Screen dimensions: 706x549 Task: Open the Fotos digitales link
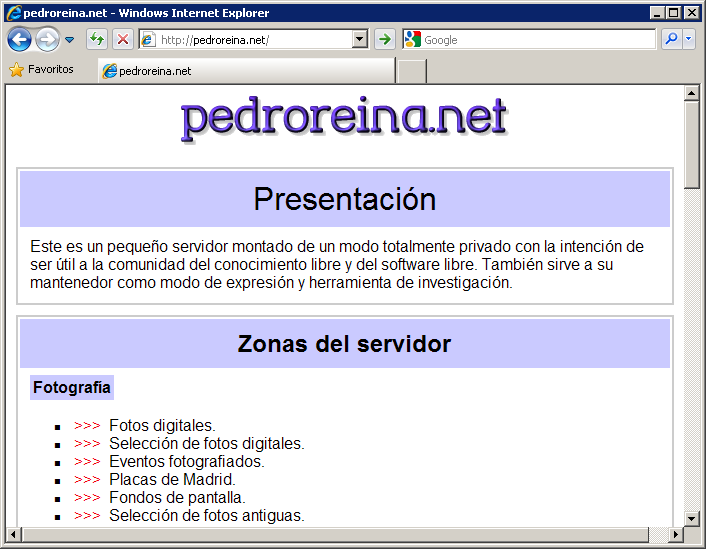pos(161,425)
